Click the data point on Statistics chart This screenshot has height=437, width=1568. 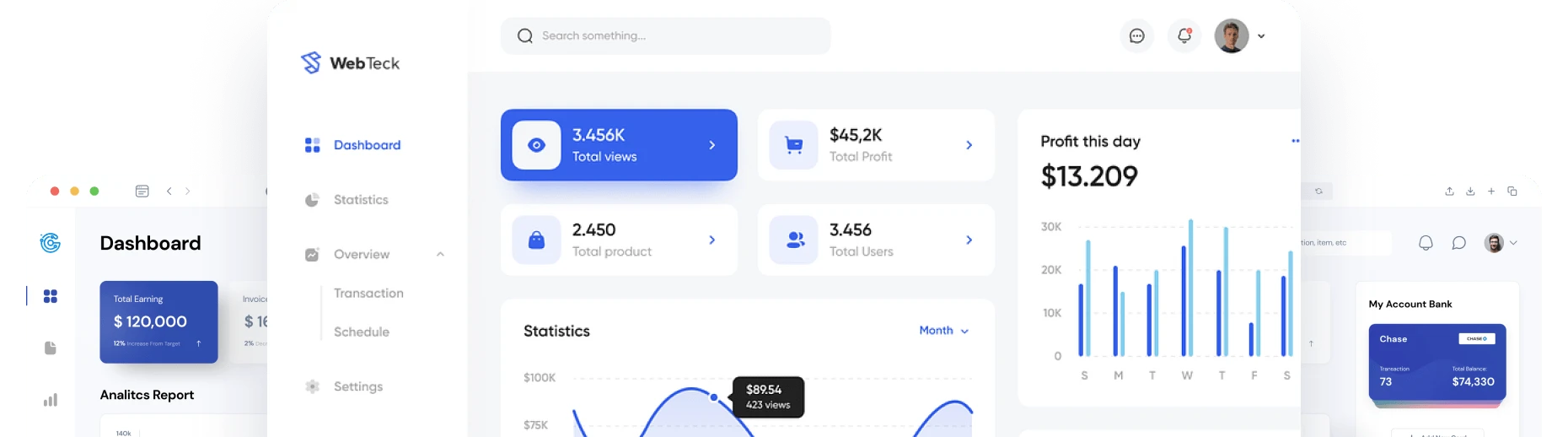tap(714, 397)
